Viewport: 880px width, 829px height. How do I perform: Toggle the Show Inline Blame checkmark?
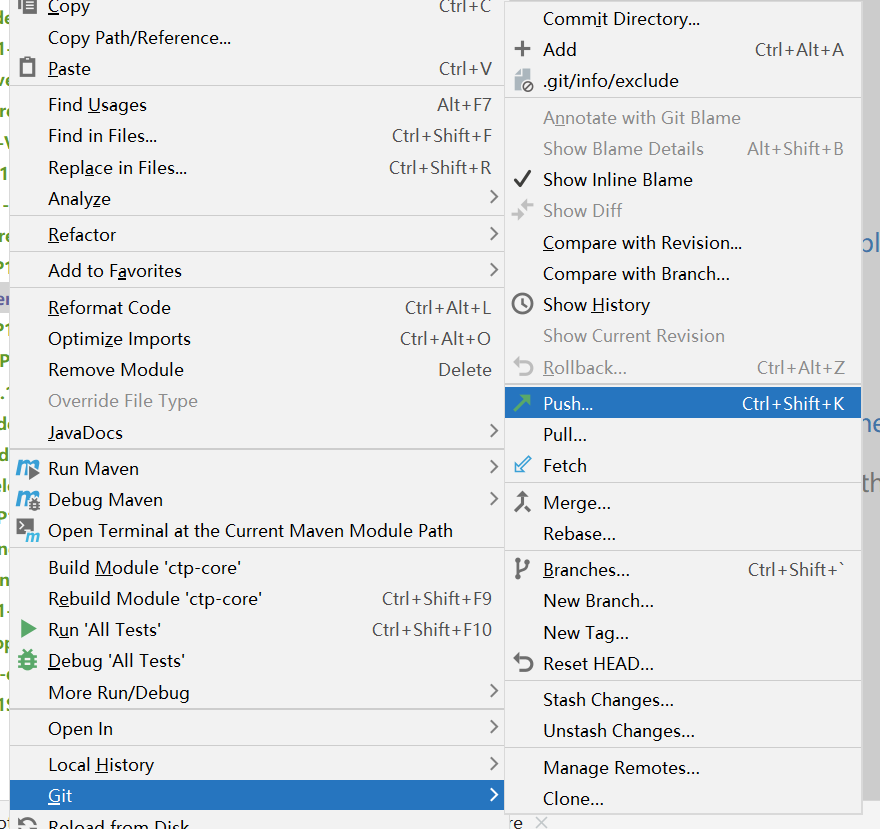[x=522, y=180]
